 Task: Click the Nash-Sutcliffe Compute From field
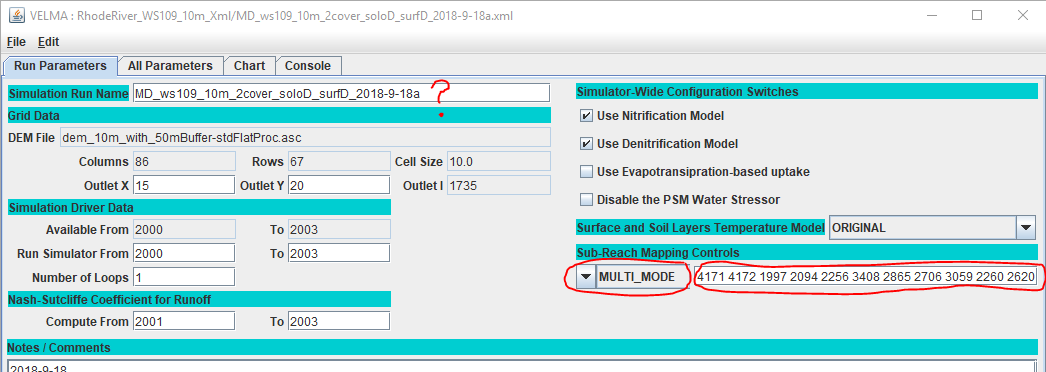(x=184, y=321)
